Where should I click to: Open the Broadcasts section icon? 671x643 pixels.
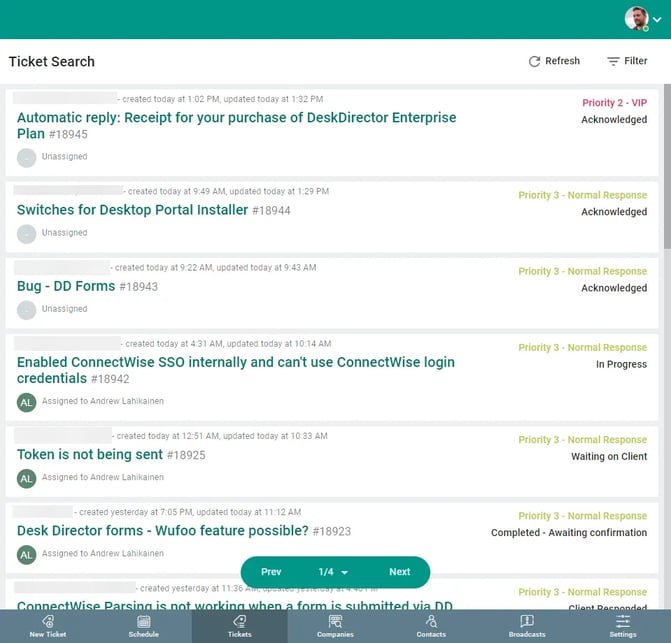click(x=527, y=621)
